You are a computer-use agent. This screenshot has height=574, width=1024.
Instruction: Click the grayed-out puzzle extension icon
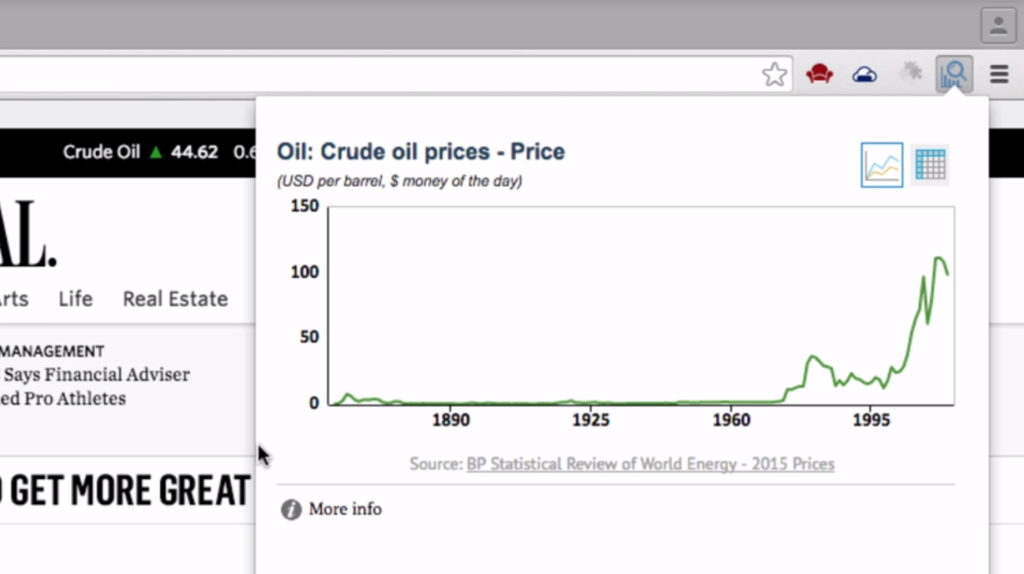tap(910, 73)
